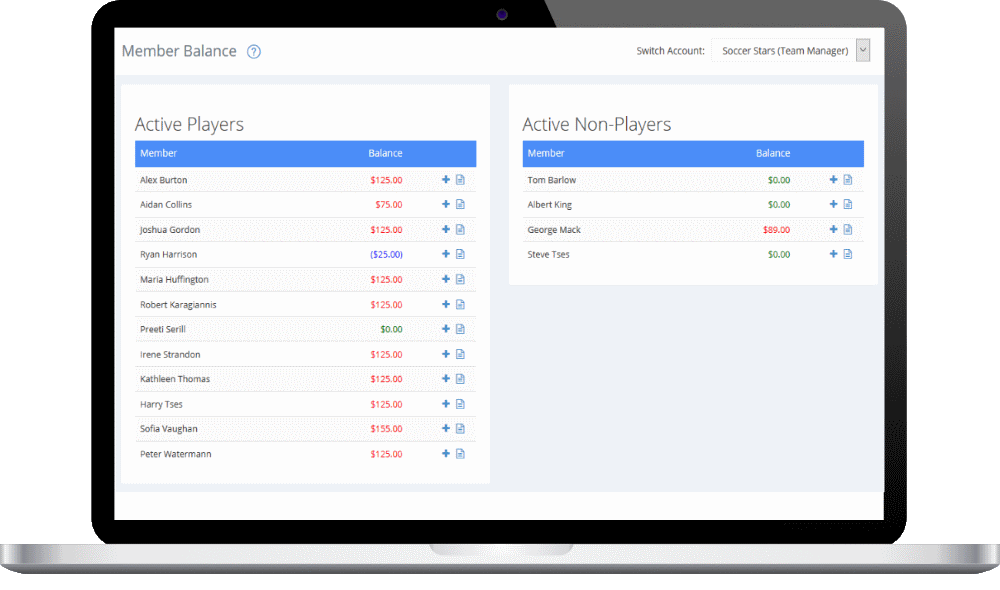The image size is (1000, 590).
Task: Select member name Aidan Collins
Action: (x=166, y=205)
